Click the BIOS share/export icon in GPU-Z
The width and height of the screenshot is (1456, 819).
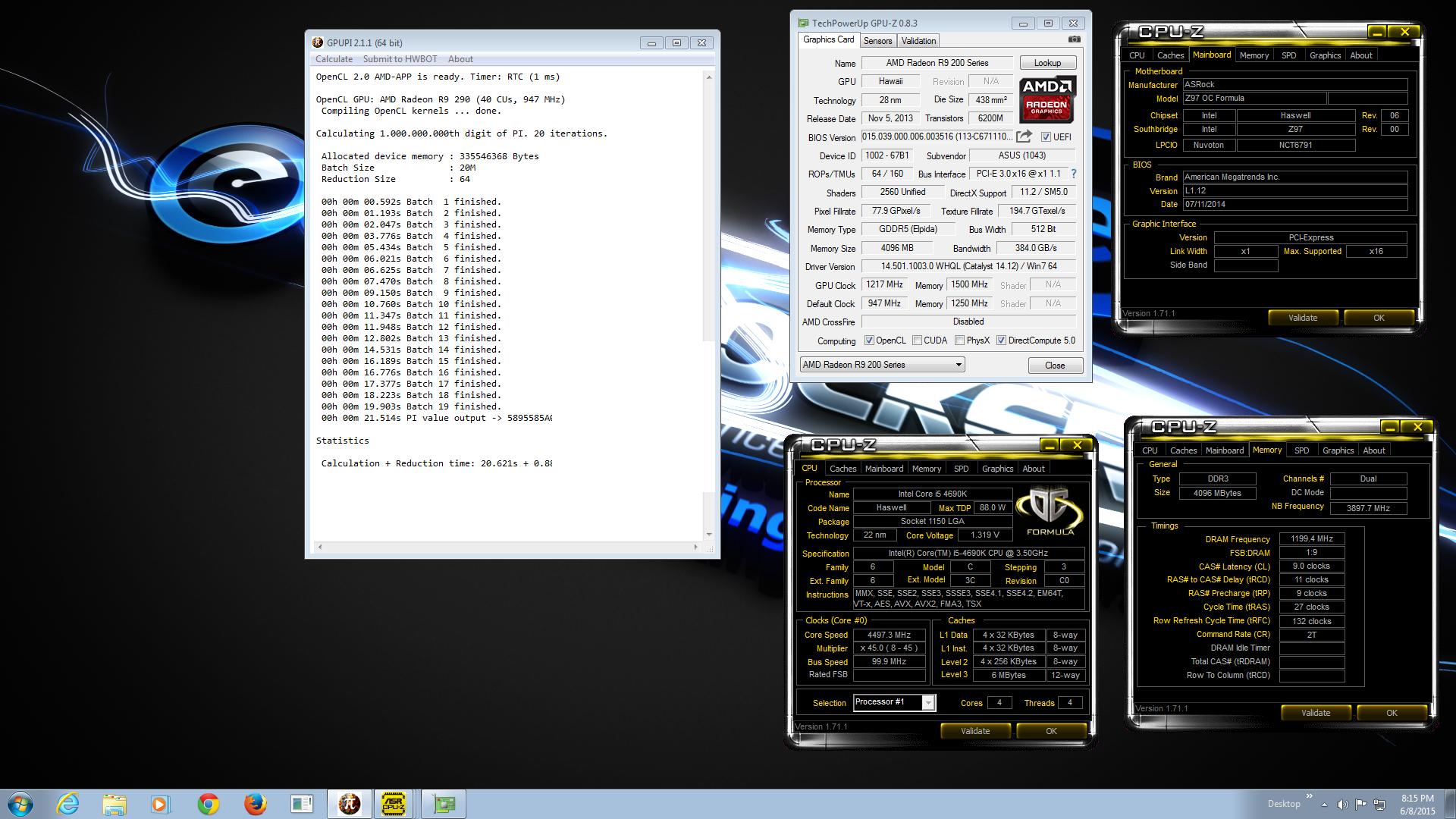coord(1024,136)
